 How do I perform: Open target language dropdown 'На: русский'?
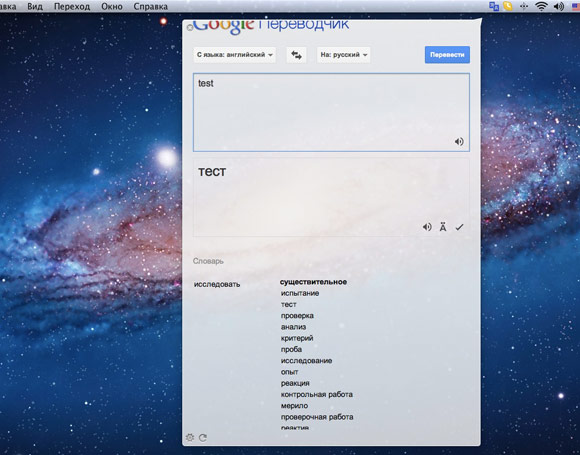344,55
